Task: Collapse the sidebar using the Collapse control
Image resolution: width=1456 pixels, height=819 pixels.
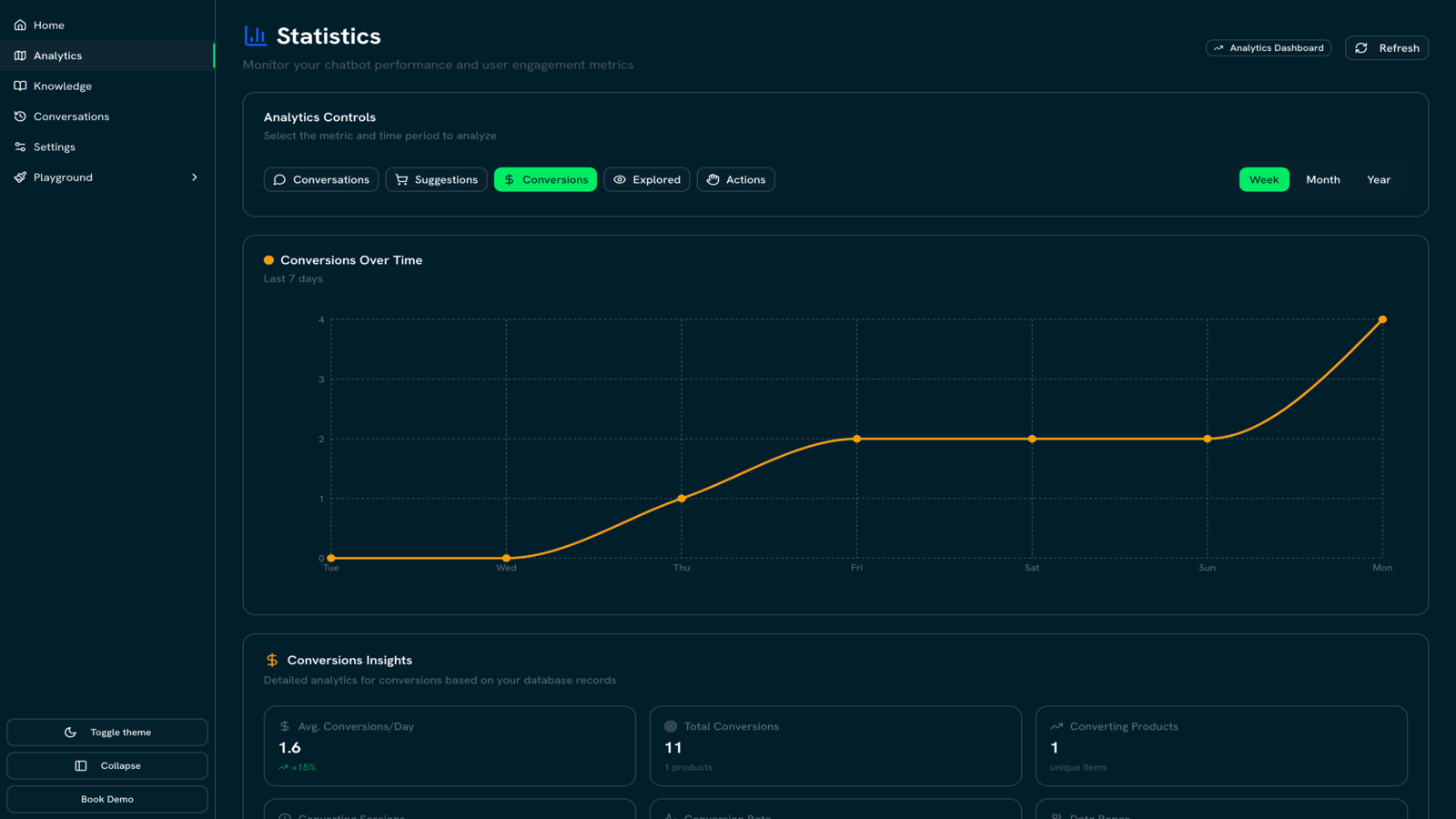Action: click(x=106, y=765)
